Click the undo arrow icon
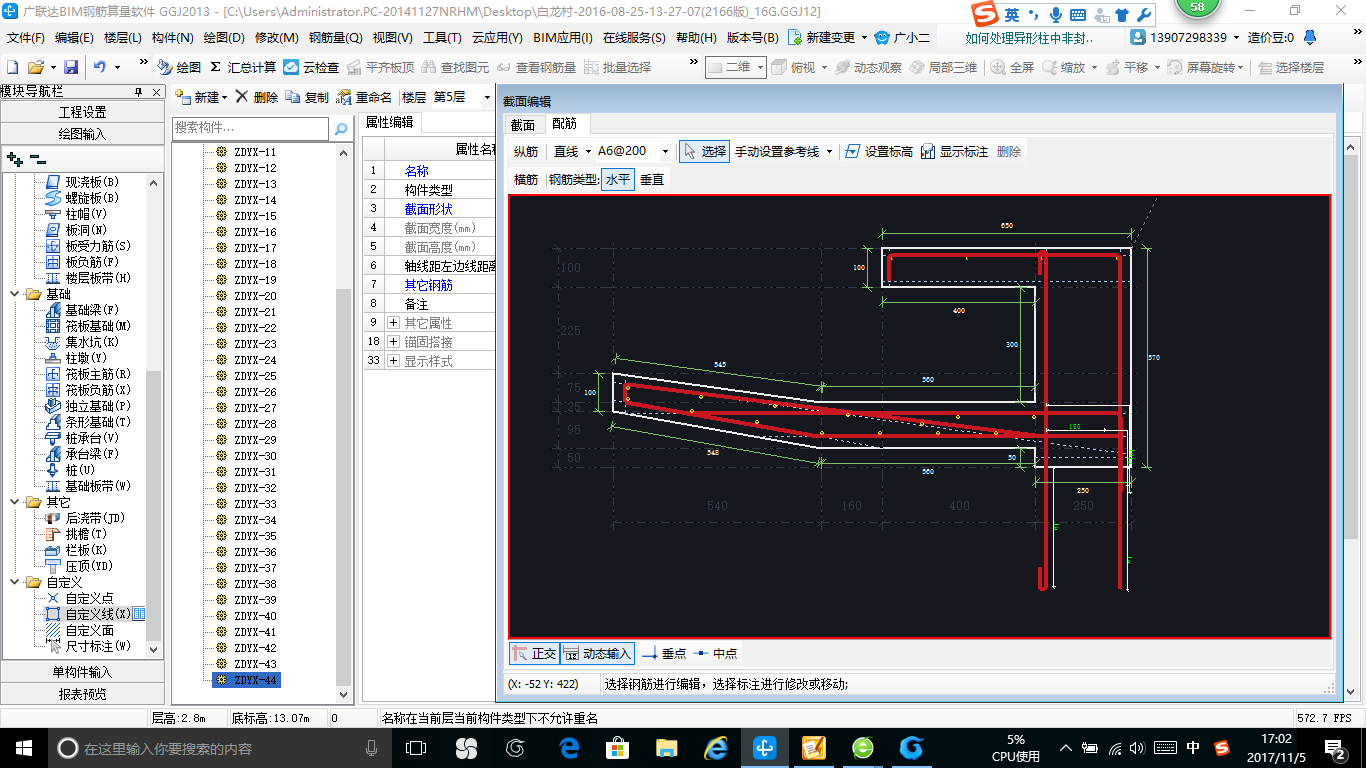1366x768 pixels. point(100,67)
